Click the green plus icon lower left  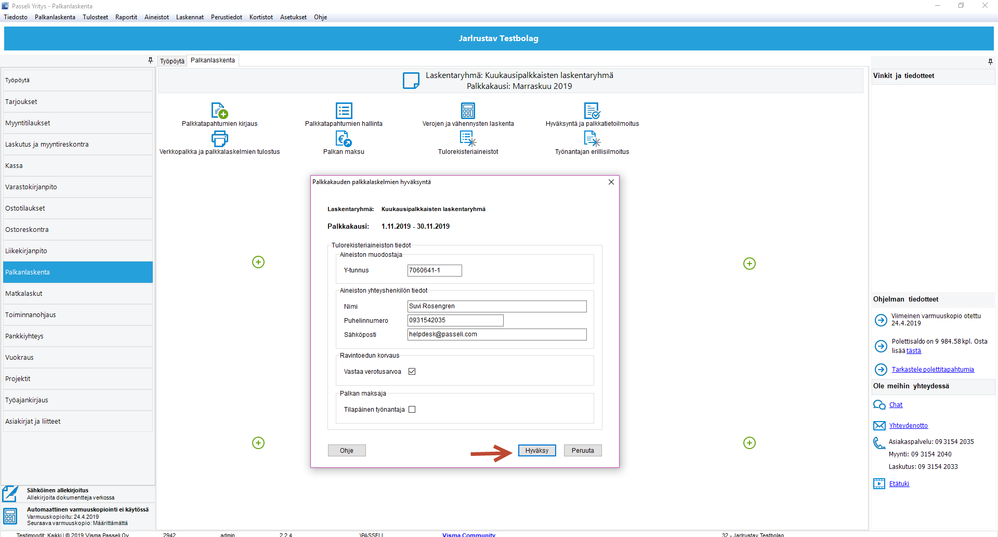tap(258, 443)
